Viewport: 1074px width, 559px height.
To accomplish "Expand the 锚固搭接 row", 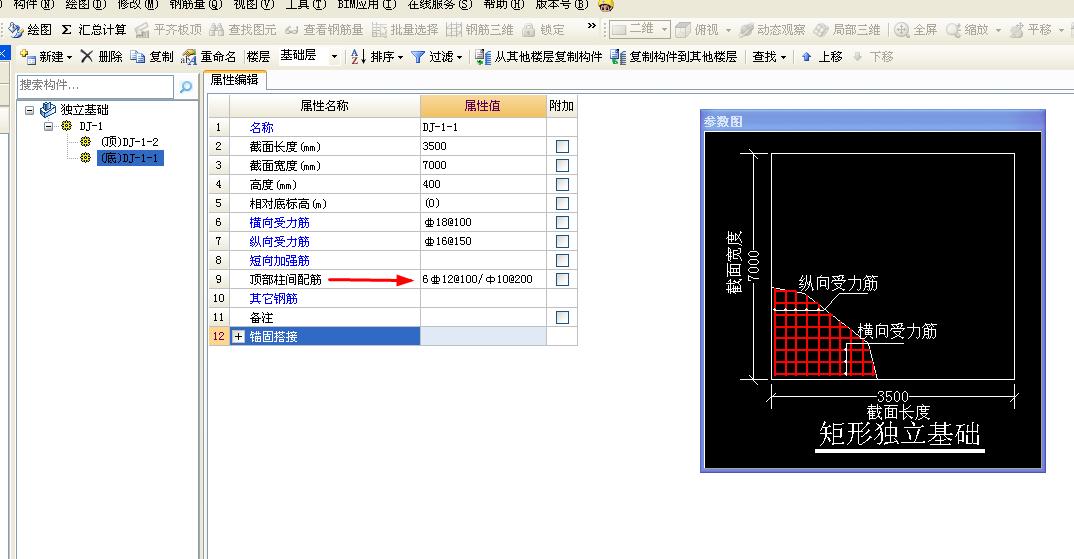I will (238, 336).
